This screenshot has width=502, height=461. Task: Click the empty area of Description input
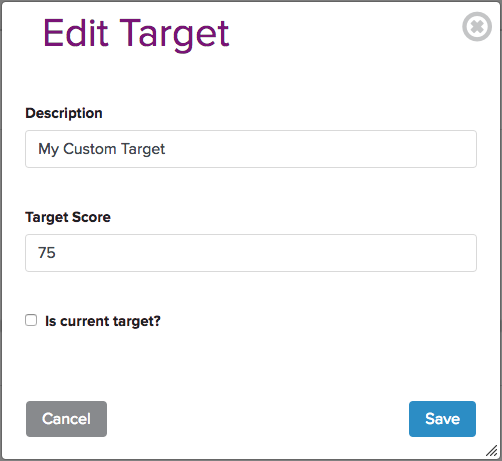tap(320, 149)
